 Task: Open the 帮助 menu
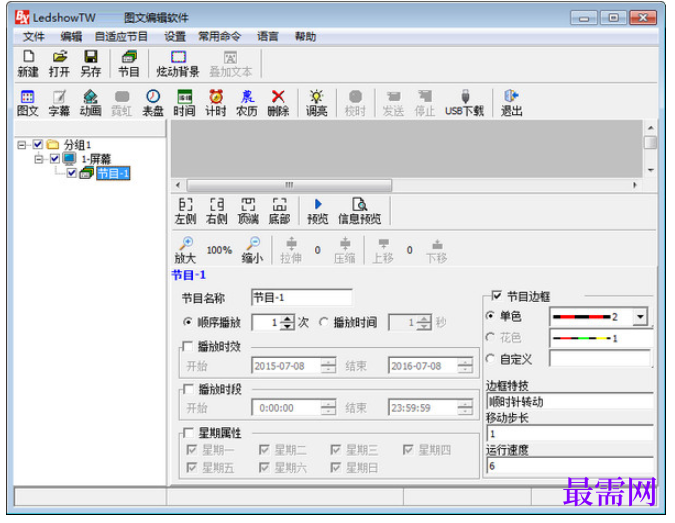305,37
